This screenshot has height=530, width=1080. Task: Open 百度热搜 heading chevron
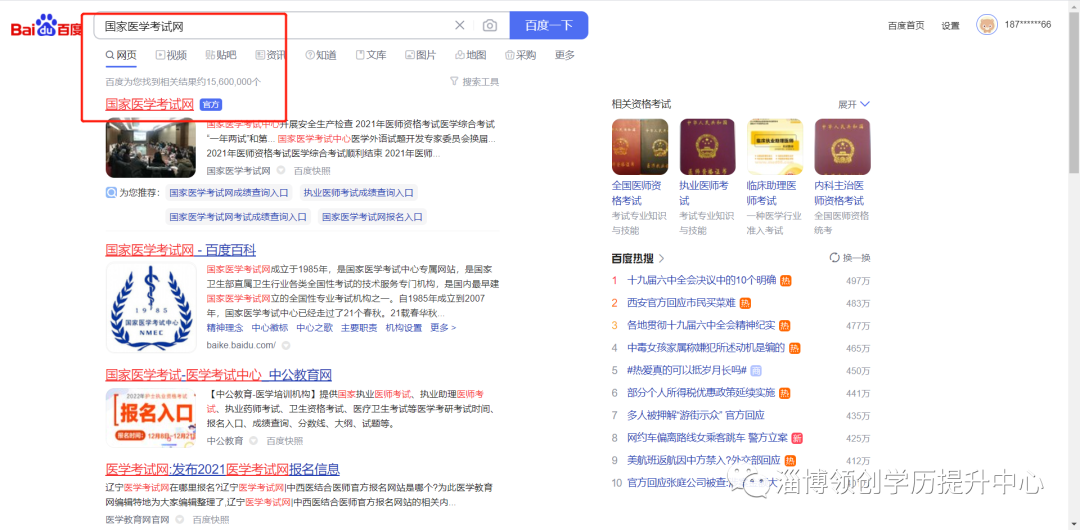point(662,258)
